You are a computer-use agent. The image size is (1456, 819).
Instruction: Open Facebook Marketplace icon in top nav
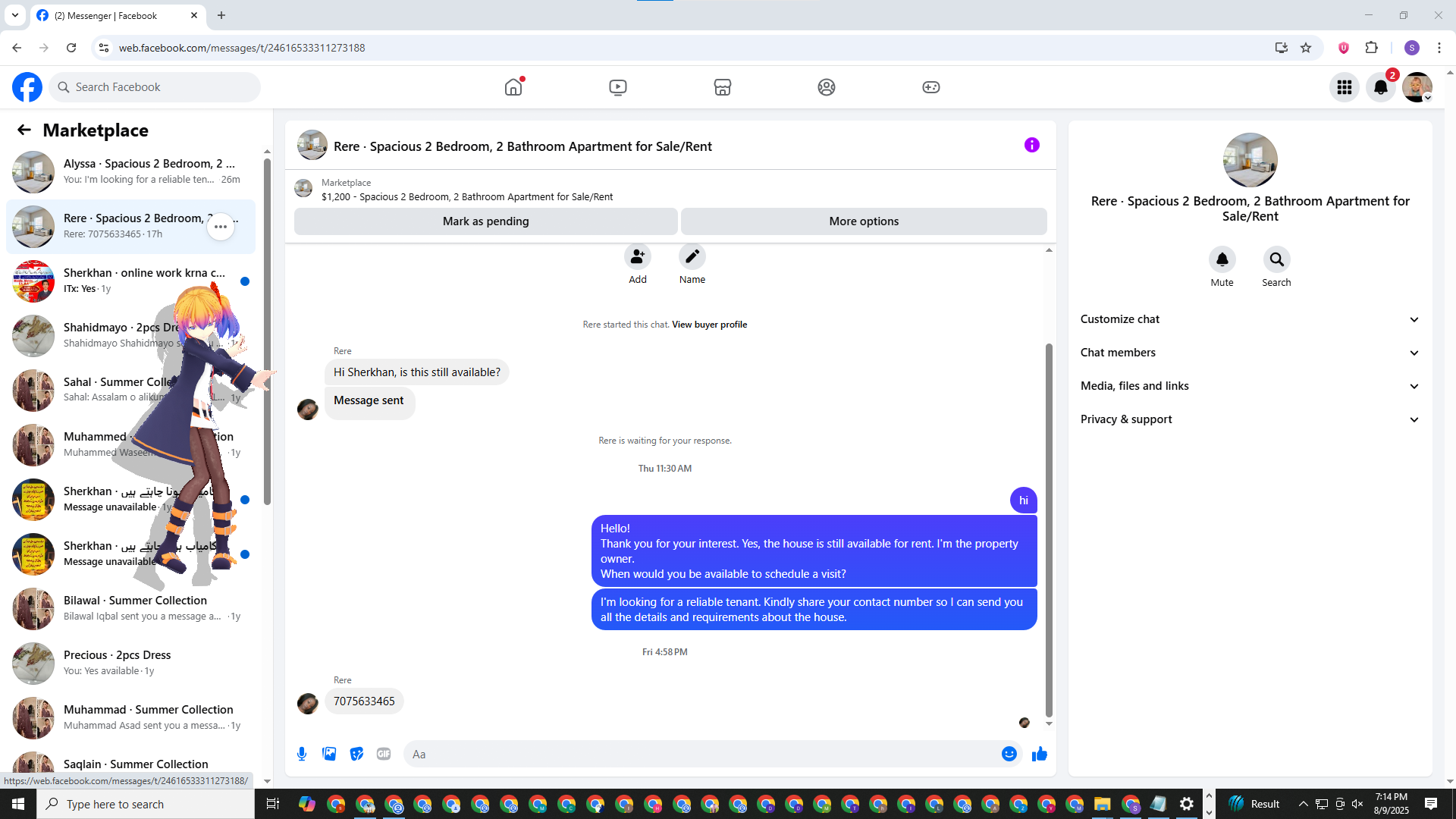722,87
